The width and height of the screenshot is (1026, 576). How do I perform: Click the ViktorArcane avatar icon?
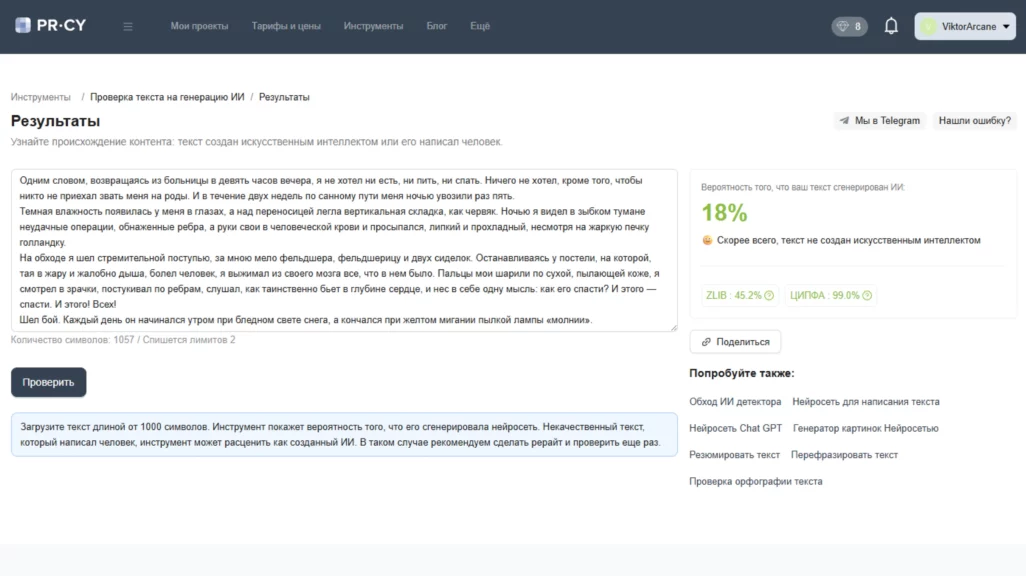pyautogui.click(x=929, y=27)
